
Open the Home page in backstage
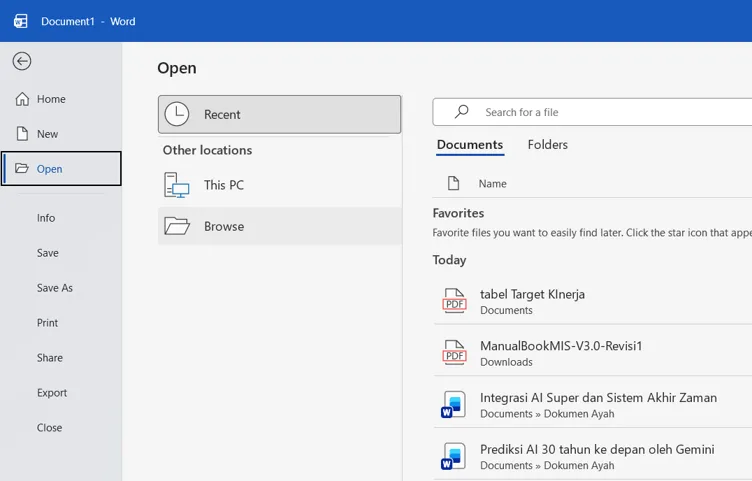click(61, 99)
